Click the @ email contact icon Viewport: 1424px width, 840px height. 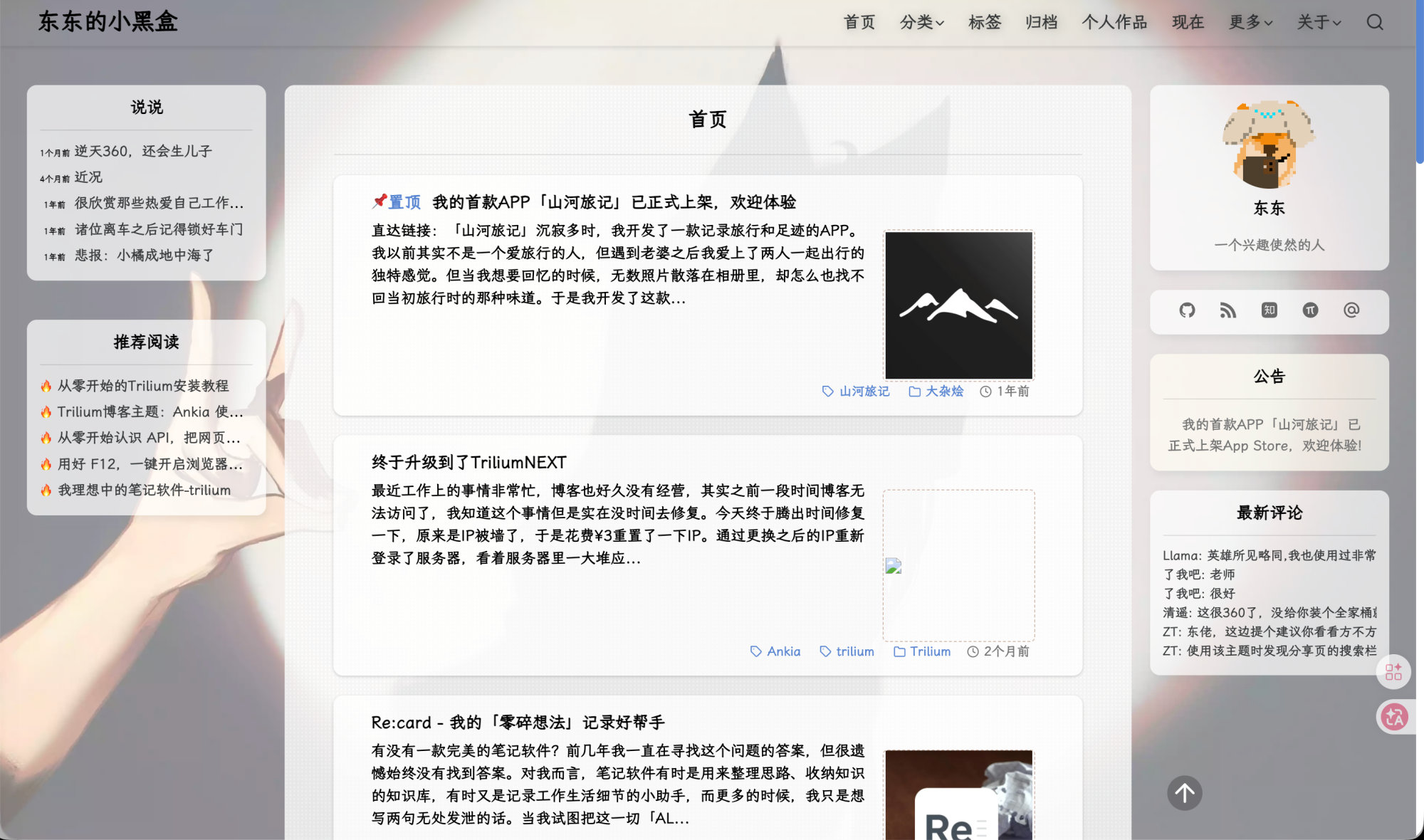1351,310
